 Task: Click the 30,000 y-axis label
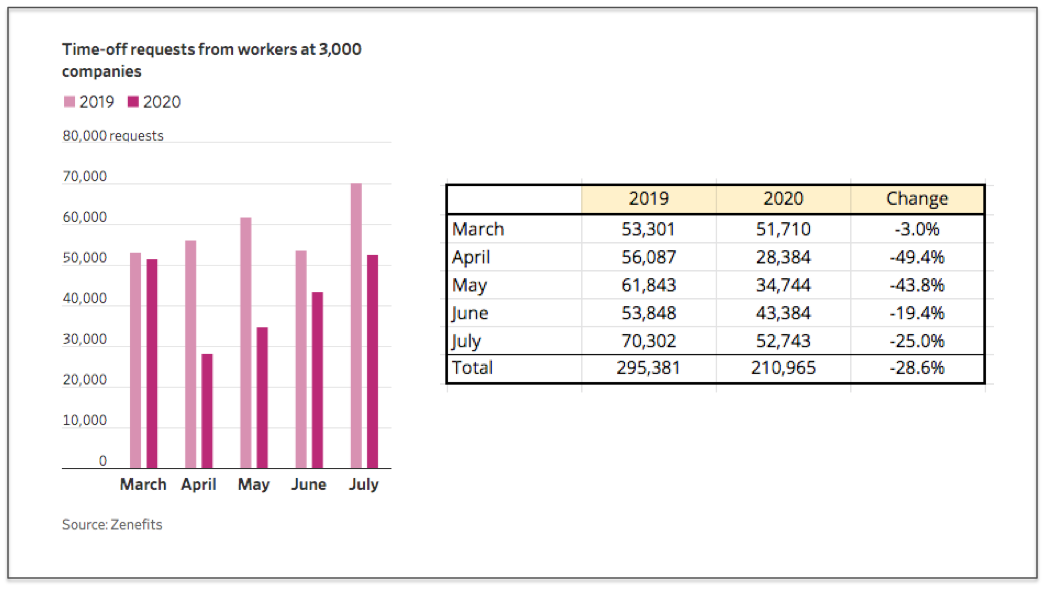point(84,339)
